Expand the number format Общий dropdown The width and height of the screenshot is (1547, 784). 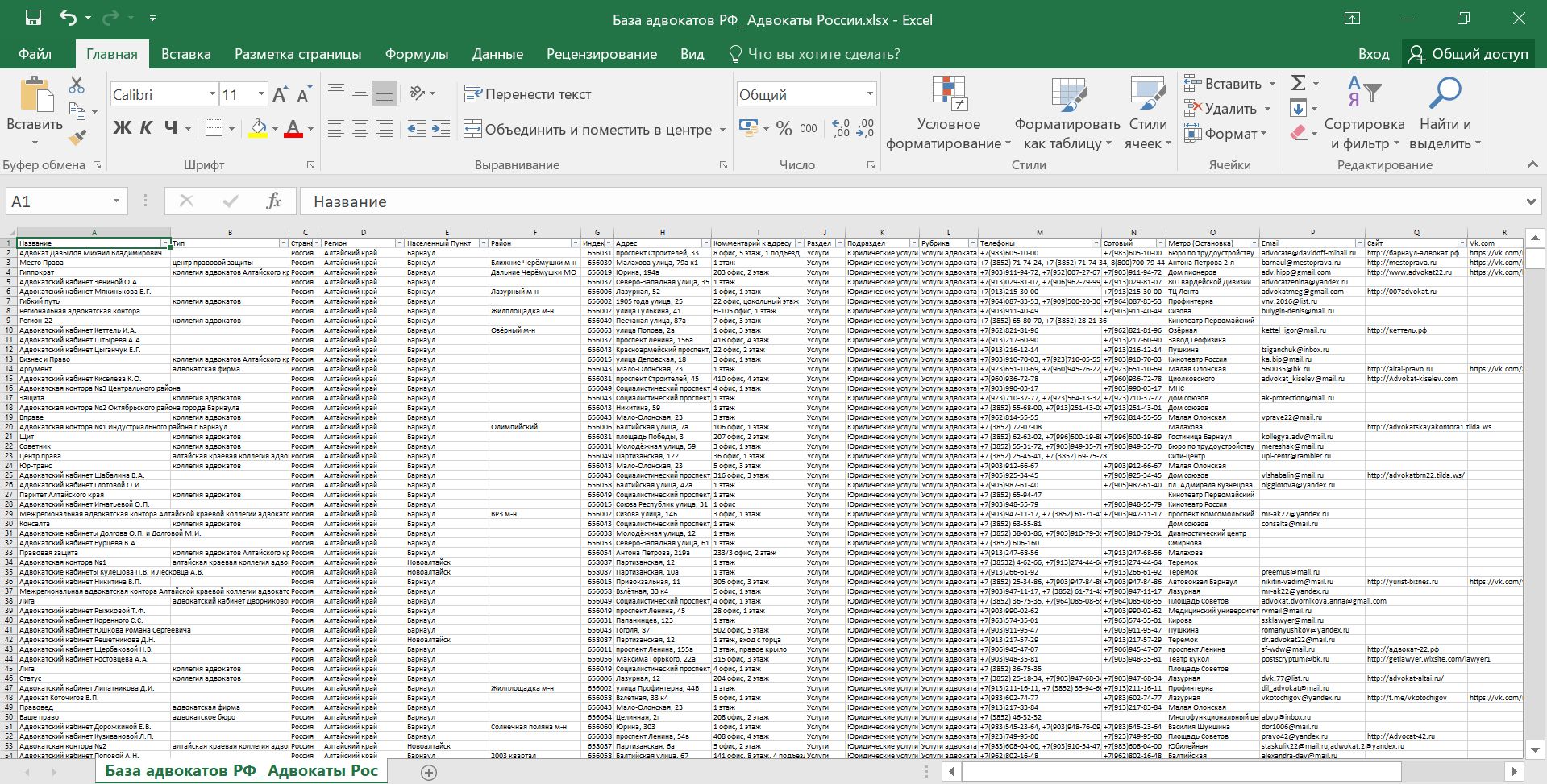coord(870,94)
